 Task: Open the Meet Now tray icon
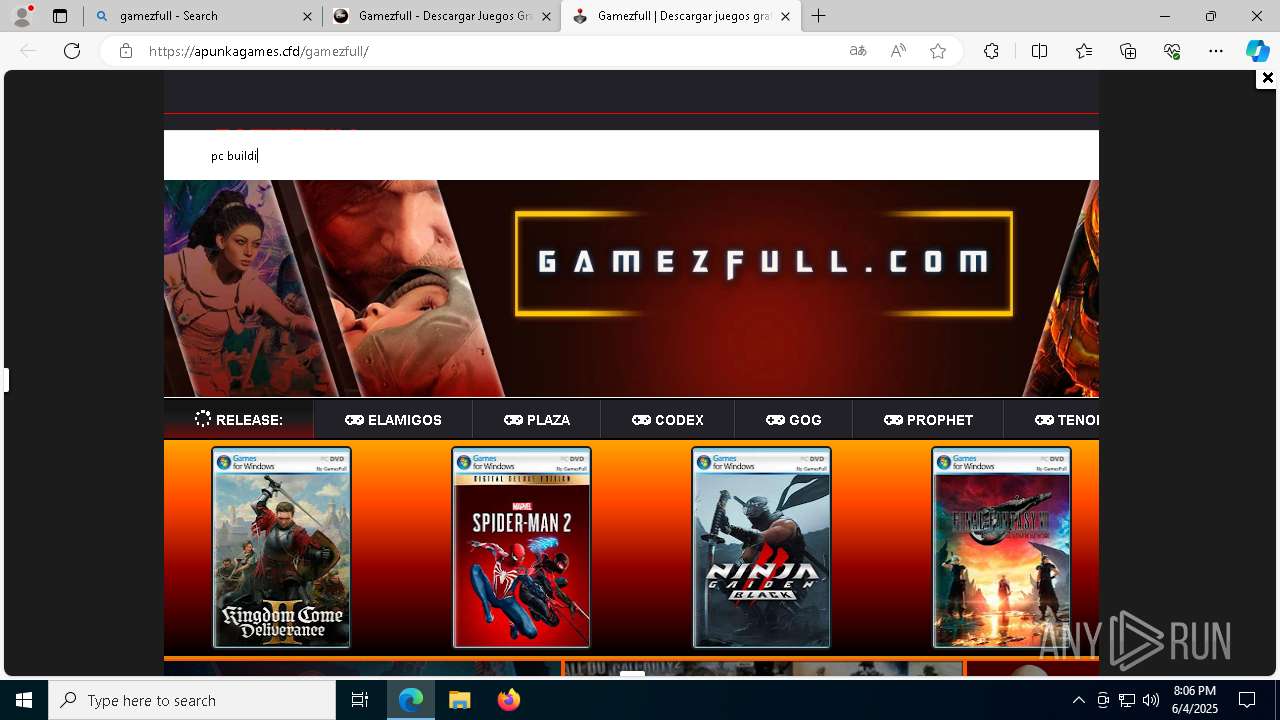(x=1103, y=700)
